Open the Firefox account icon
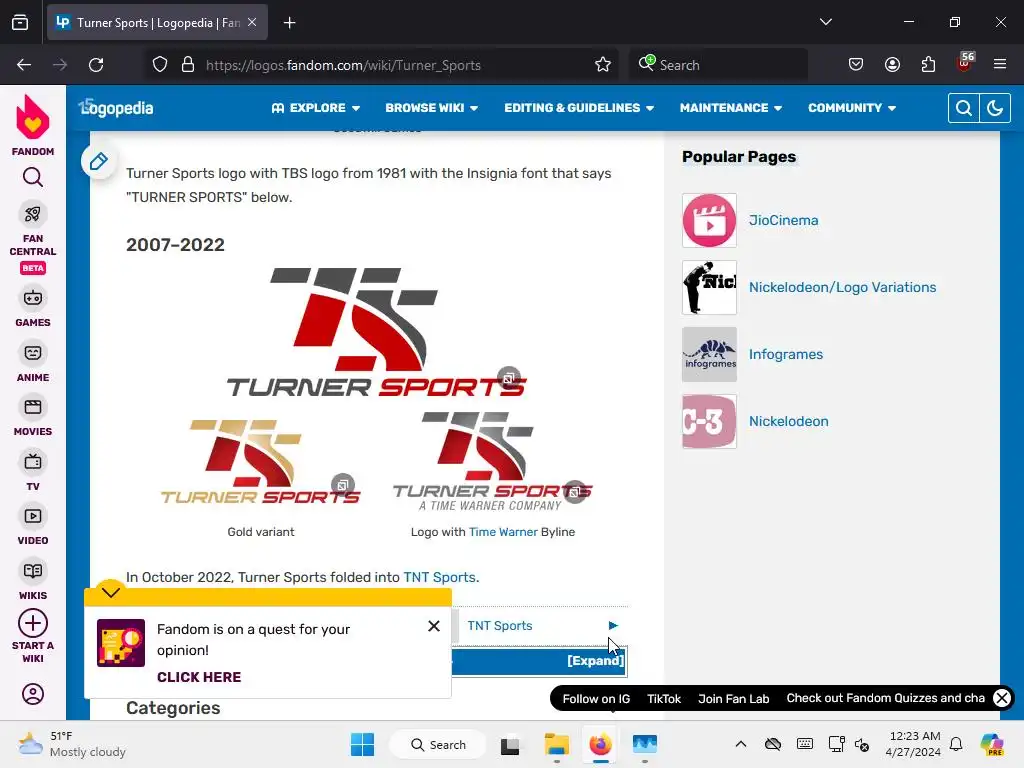Image resolution: width=1024 pixels, height=768 pixels. pos(892,65)
